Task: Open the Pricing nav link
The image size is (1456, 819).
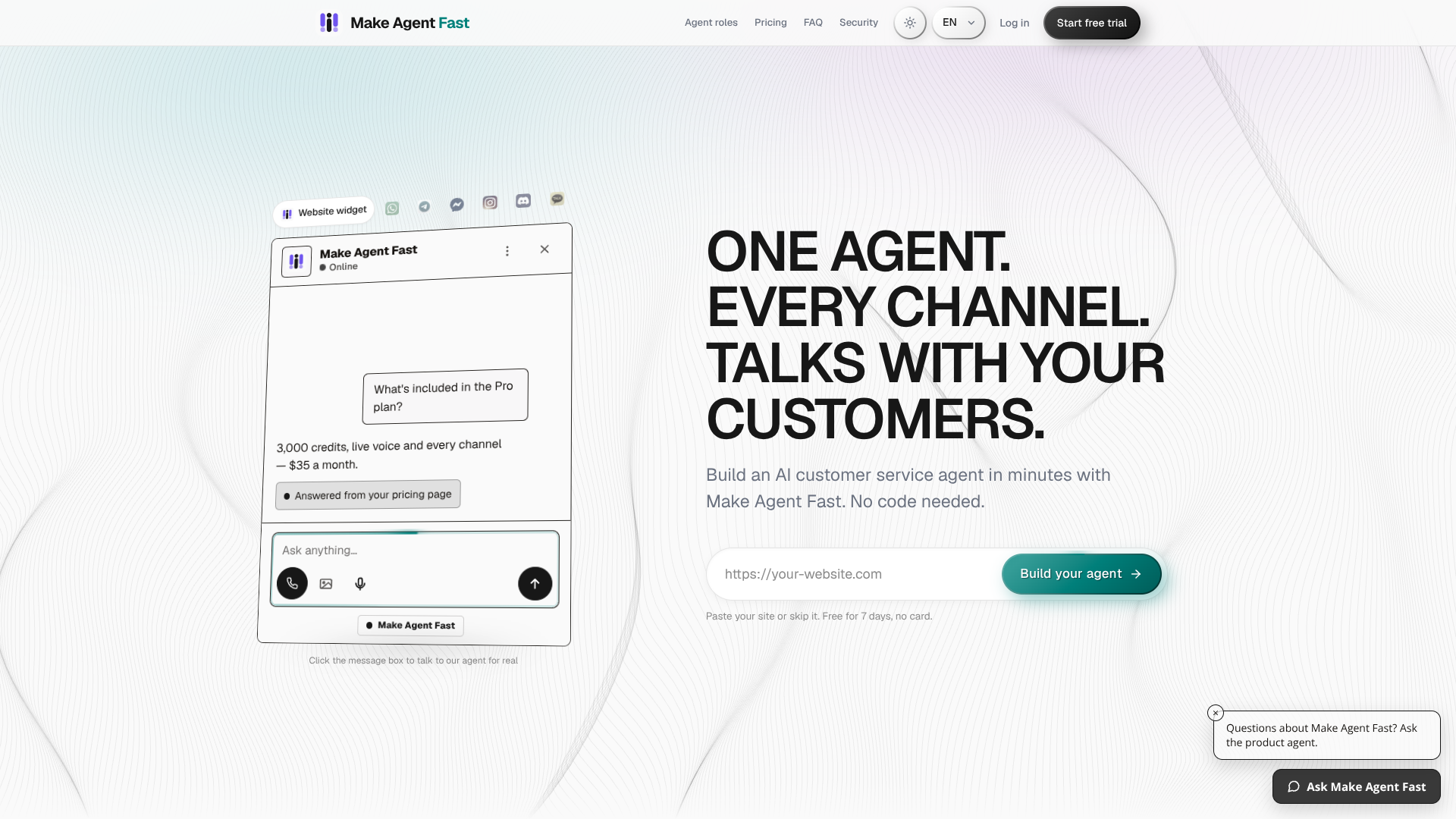Action: [x=770, y=23]
